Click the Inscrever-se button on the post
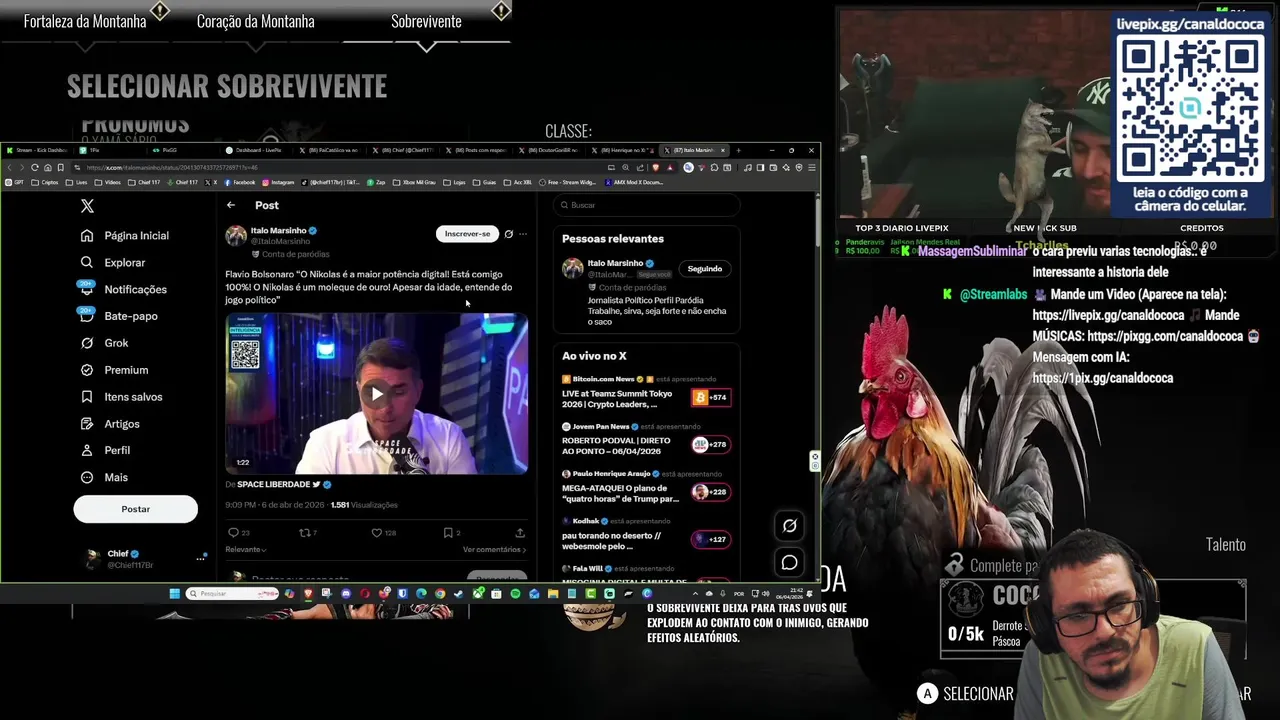The width and height of the screenshot is (1280, 720). coord(467,234)
